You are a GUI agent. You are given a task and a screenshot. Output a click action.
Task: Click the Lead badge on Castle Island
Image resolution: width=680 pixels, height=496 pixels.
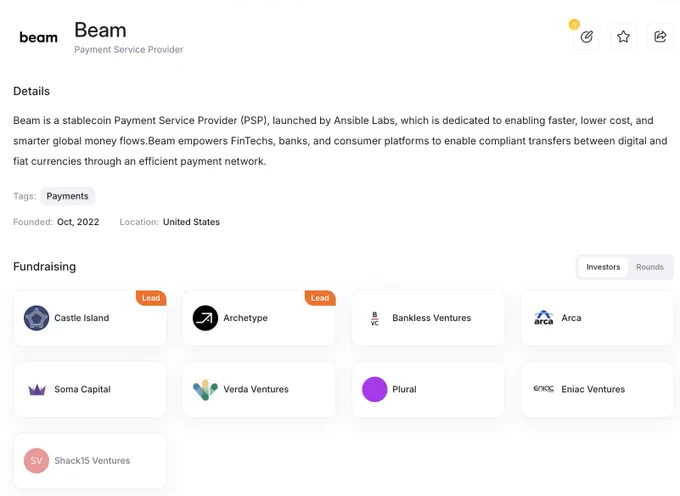(x=151, y=298)
